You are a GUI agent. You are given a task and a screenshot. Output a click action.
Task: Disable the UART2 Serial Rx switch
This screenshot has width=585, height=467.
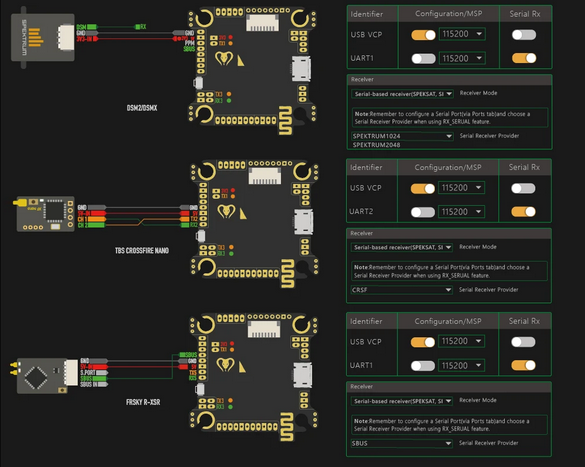(523, 212)
